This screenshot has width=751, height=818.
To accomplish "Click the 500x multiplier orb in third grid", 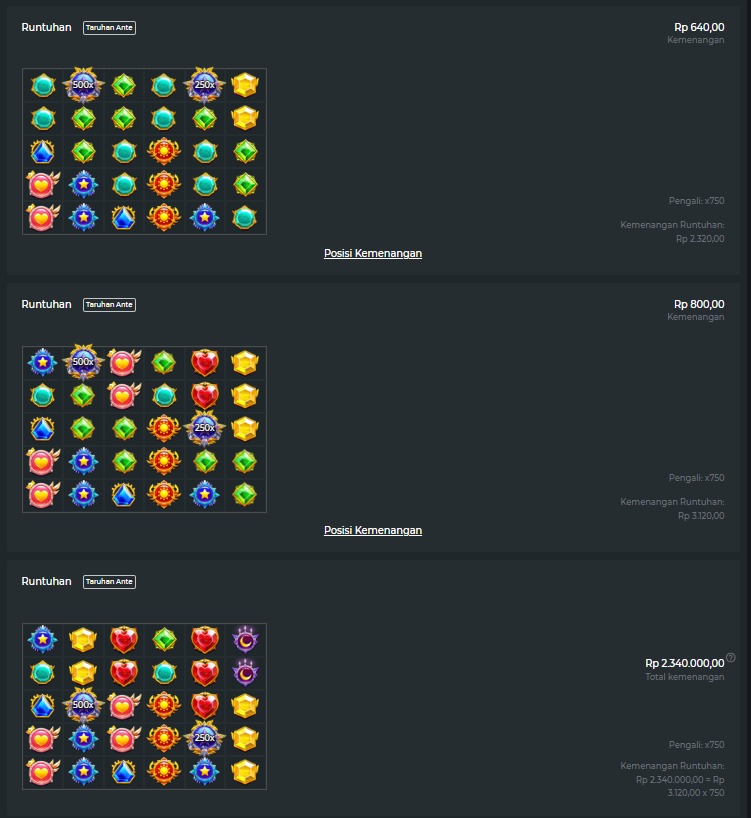I will tap(83, 705).
